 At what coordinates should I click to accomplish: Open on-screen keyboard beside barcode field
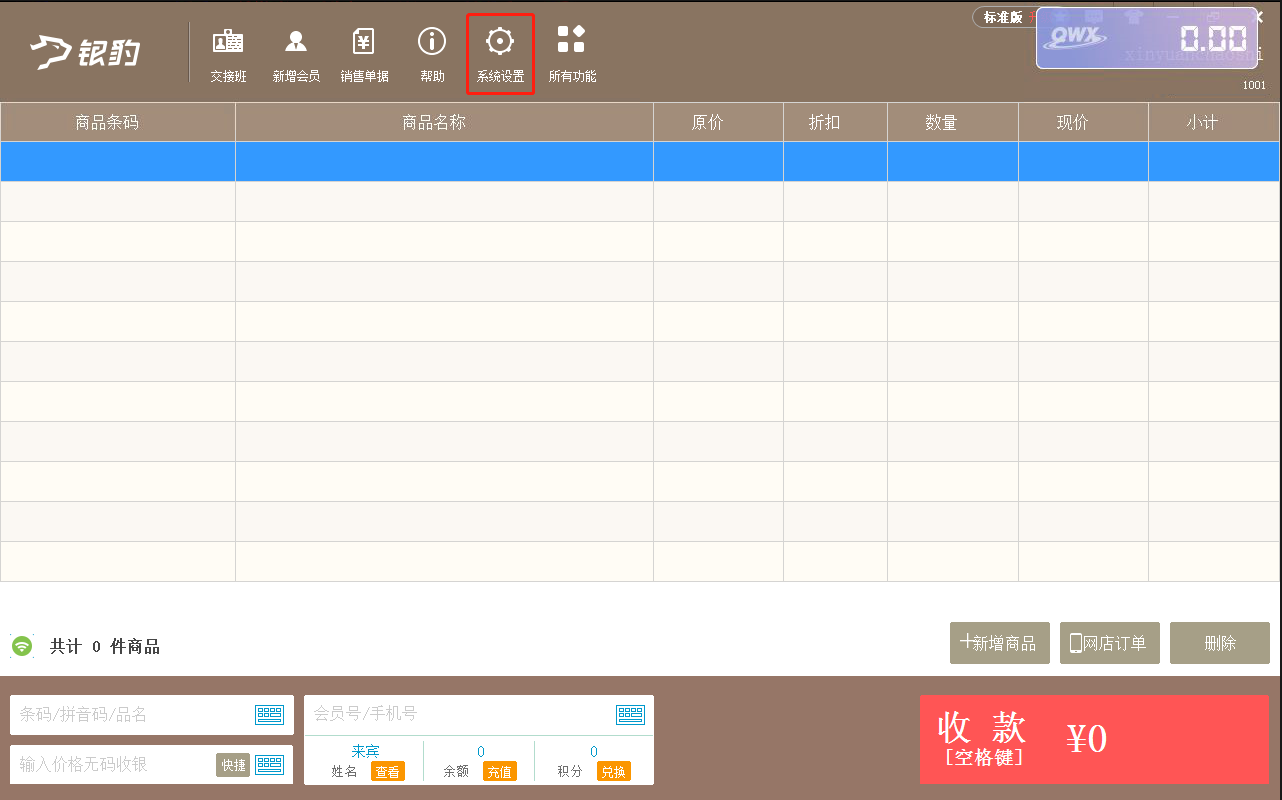(270, 714)
